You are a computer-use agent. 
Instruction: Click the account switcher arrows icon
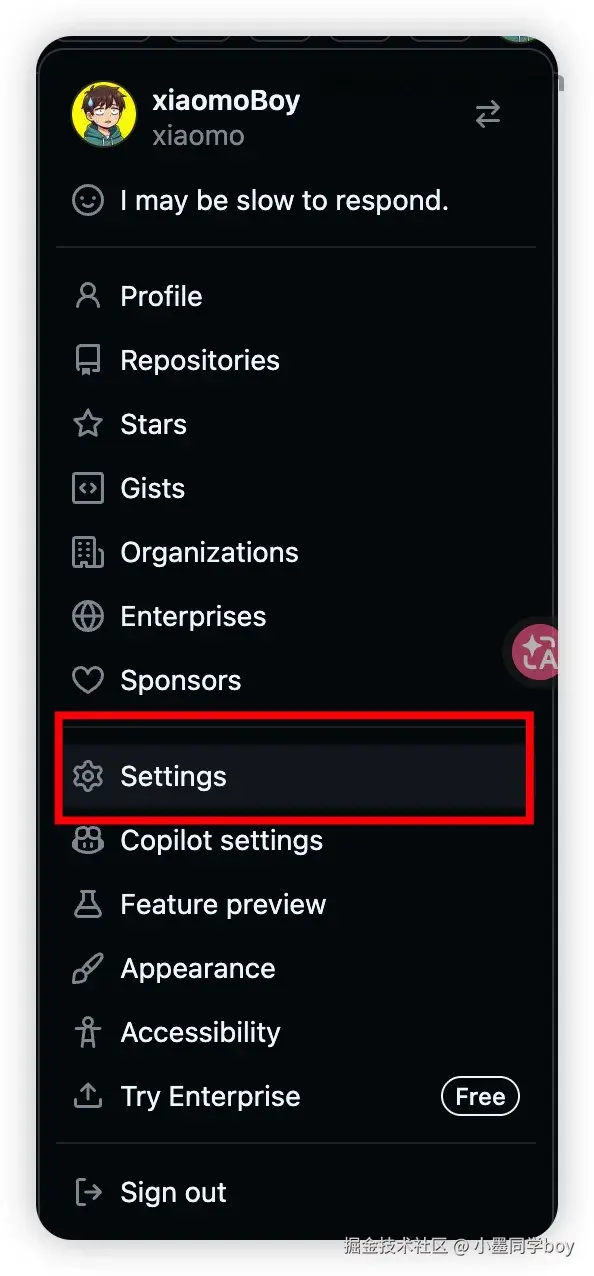pyautogui.click(x=487, y=115)
